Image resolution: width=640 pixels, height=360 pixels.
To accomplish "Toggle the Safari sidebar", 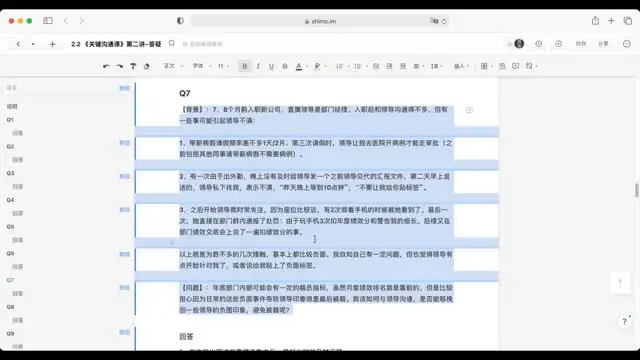I will (48, 20).
